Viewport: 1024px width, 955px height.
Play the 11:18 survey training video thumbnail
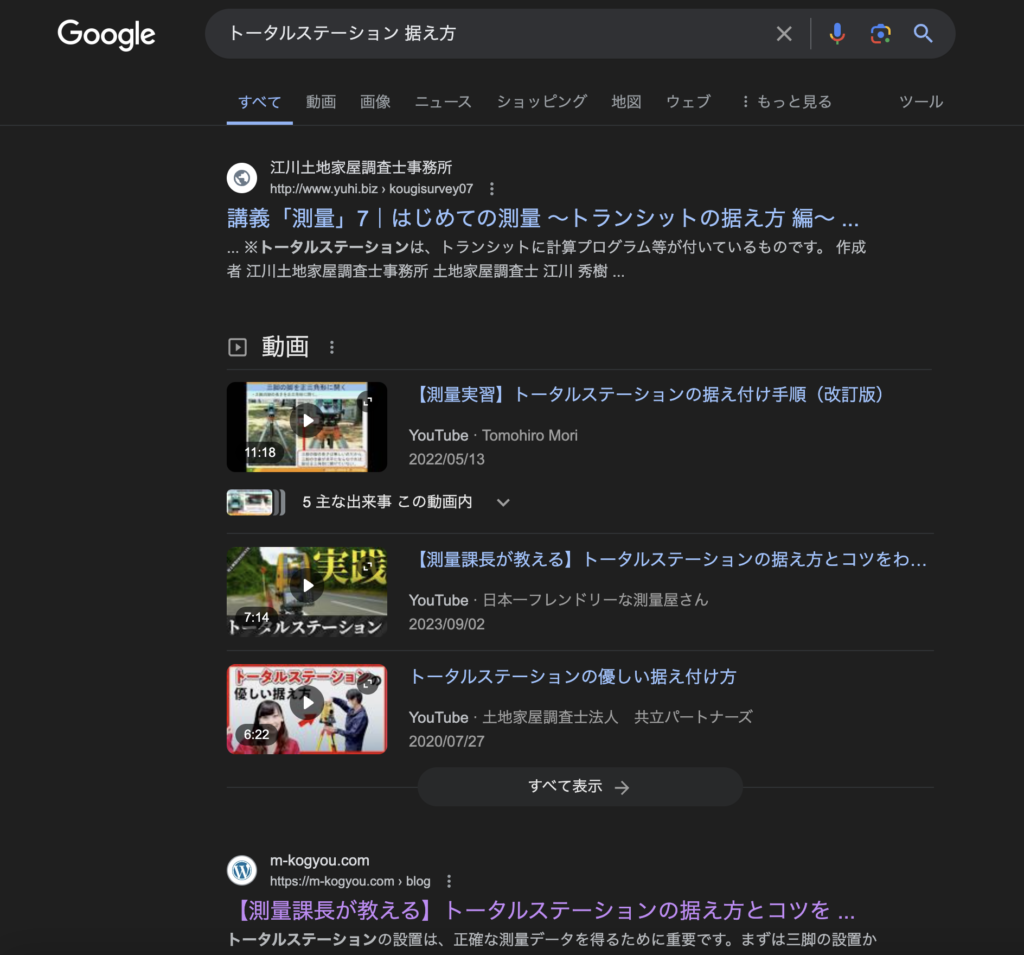(x=306, y=427)
